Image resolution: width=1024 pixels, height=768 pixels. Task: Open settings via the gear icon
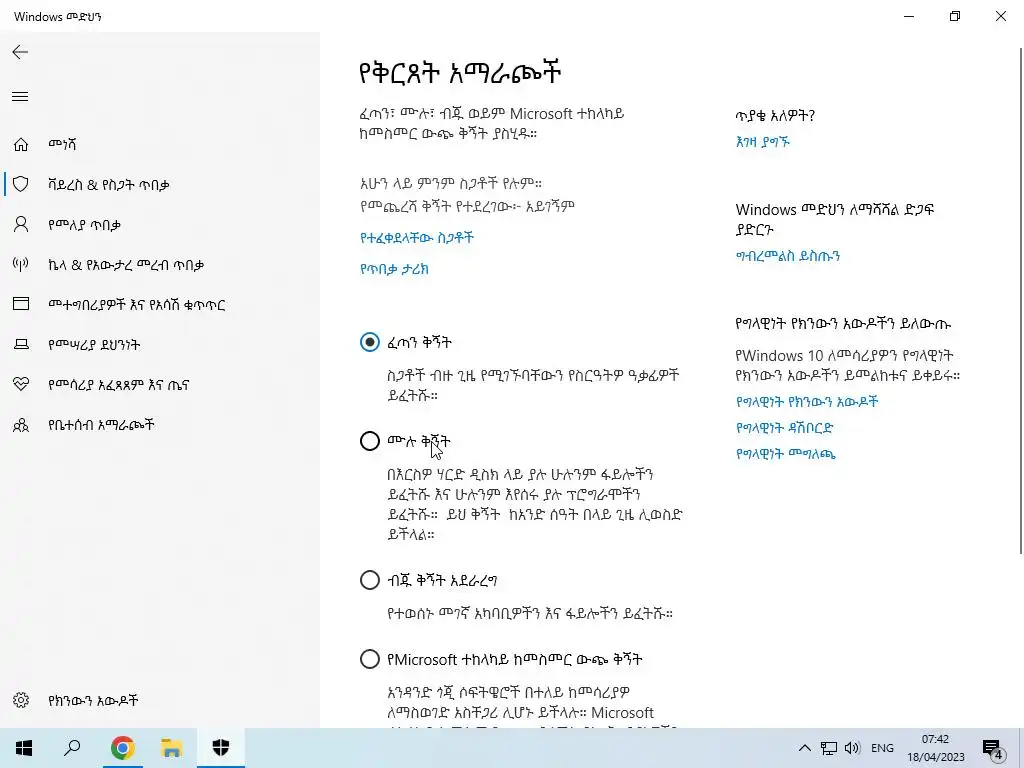point(21,700)
